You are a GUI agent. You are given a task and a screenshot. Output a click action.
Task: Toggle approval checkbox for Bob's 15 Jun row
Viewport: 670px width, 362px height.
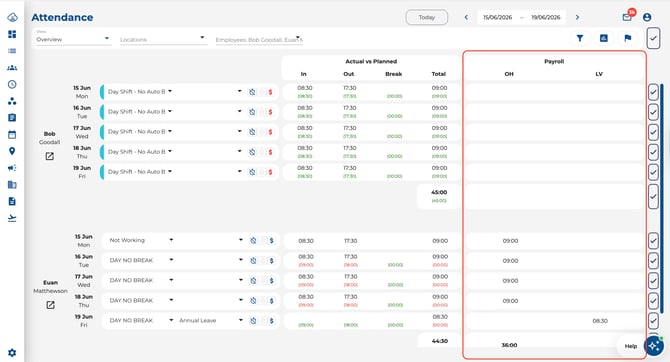(653, 92)
